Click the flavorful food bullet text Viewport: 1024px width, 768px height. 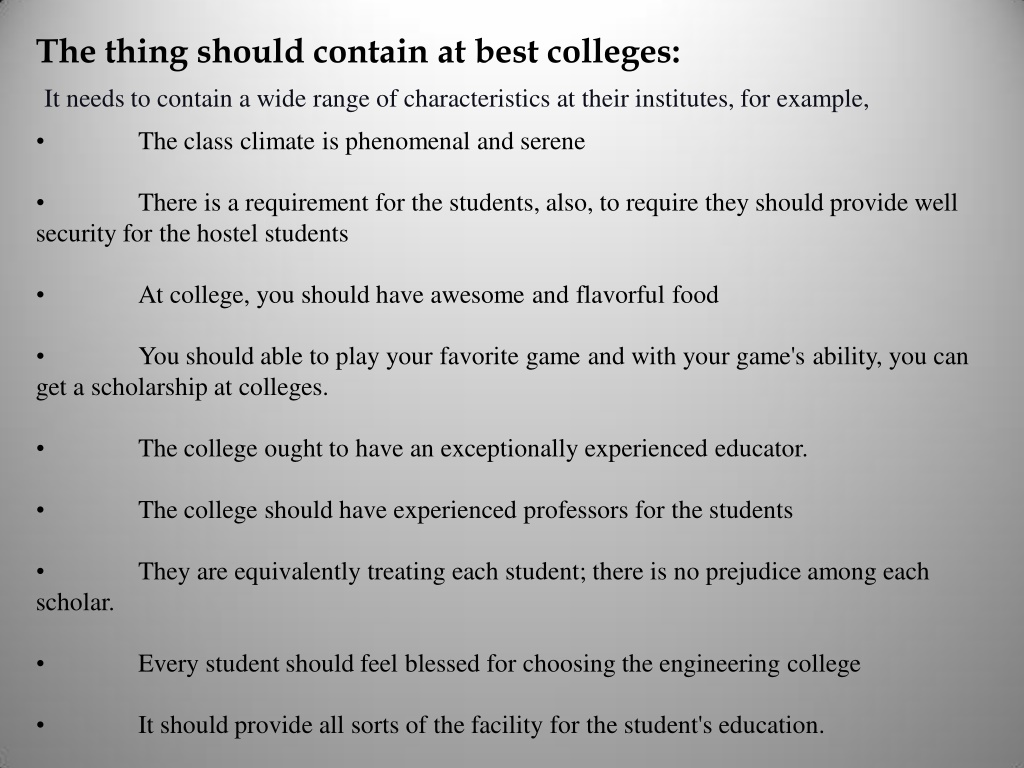(428, 295)
